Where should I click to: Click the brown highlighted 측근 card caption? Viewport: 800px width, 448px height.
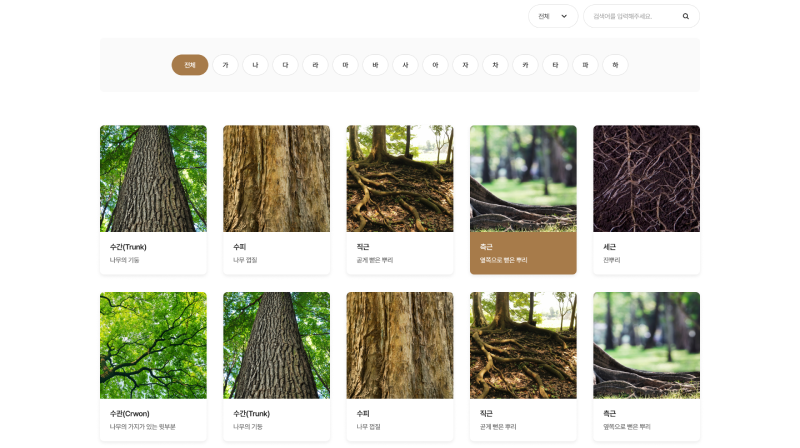coord(523,253)
